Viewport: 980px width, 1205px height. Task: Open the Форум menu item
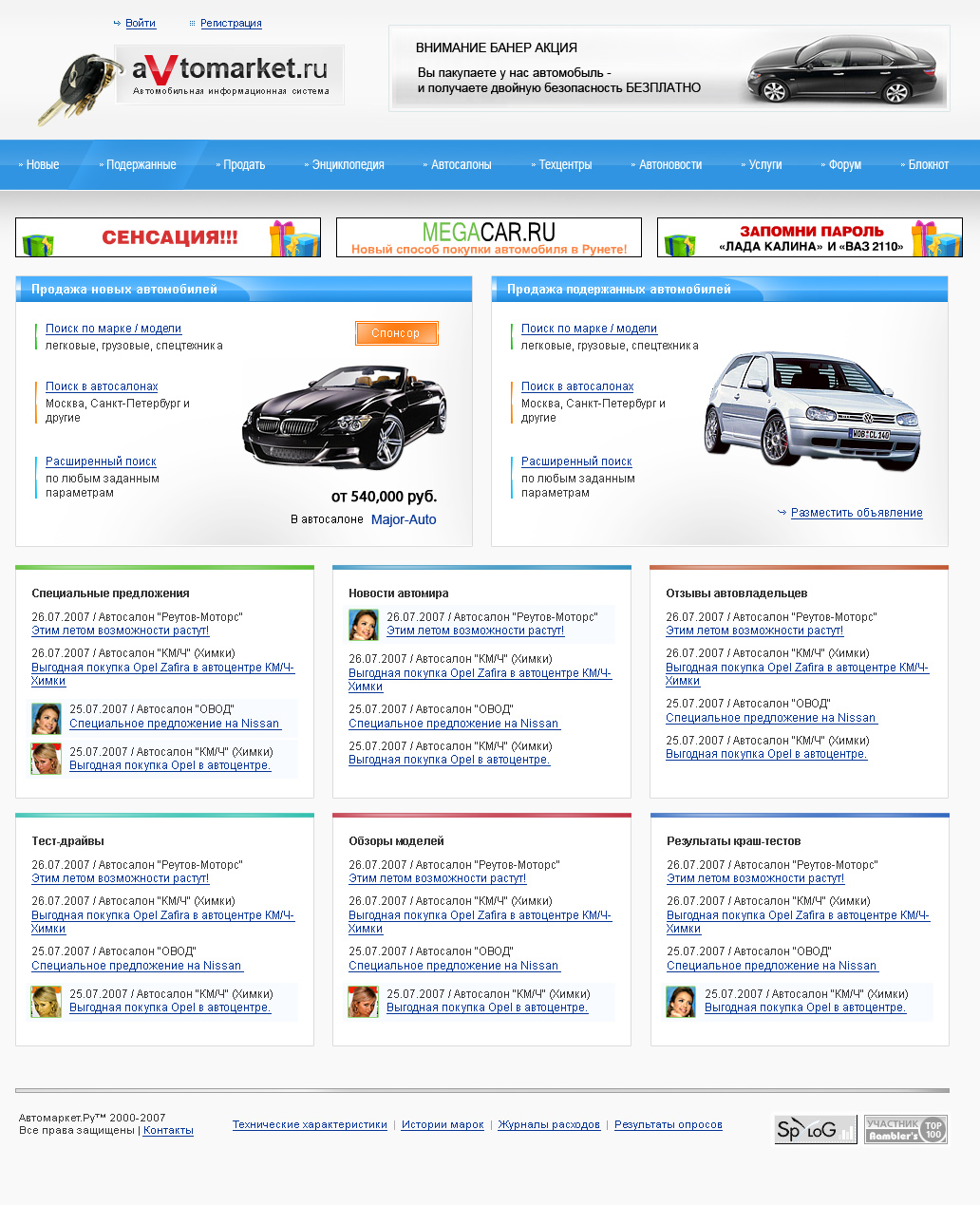pos(845,164)
